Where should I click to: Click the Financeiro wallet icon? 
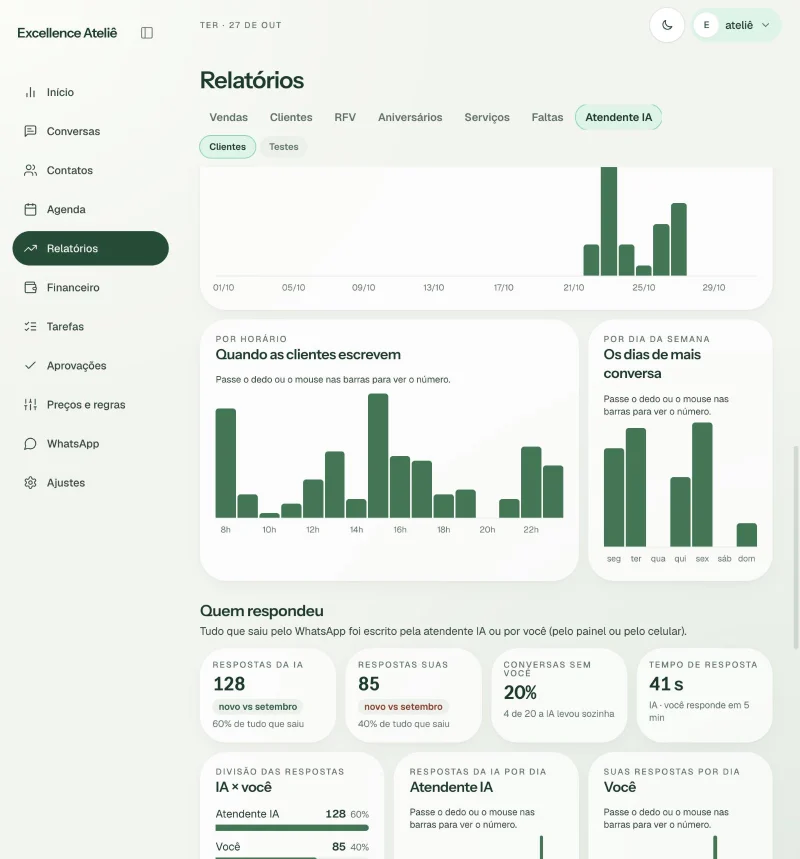tap(30, 288)
